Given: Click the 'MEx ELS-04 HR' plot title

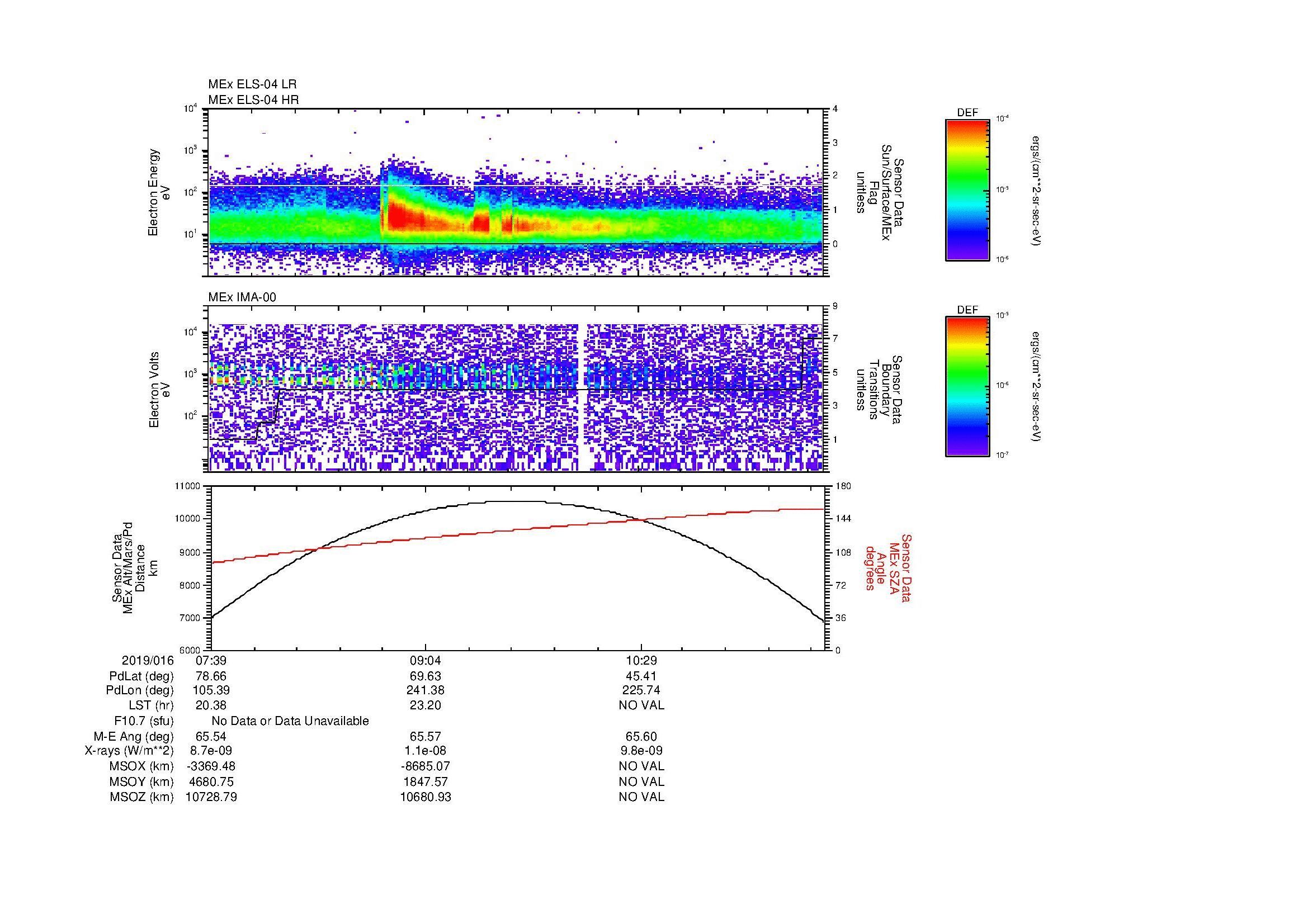Looking at the screenshot, I should click(x=253, y=99).
